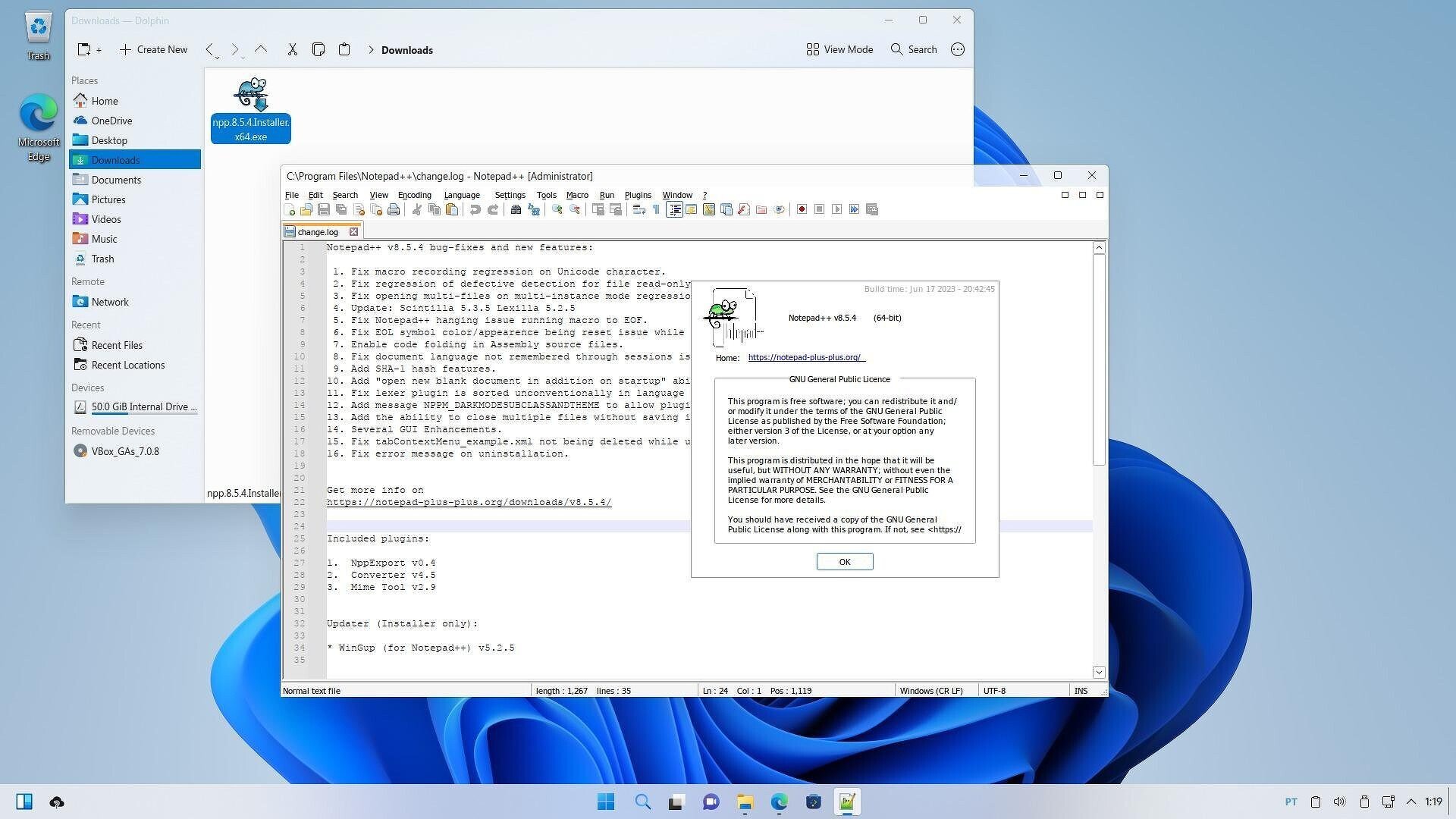Click the Record Macro icon in toolbar
1456x819 pixels.
[800, 209]
